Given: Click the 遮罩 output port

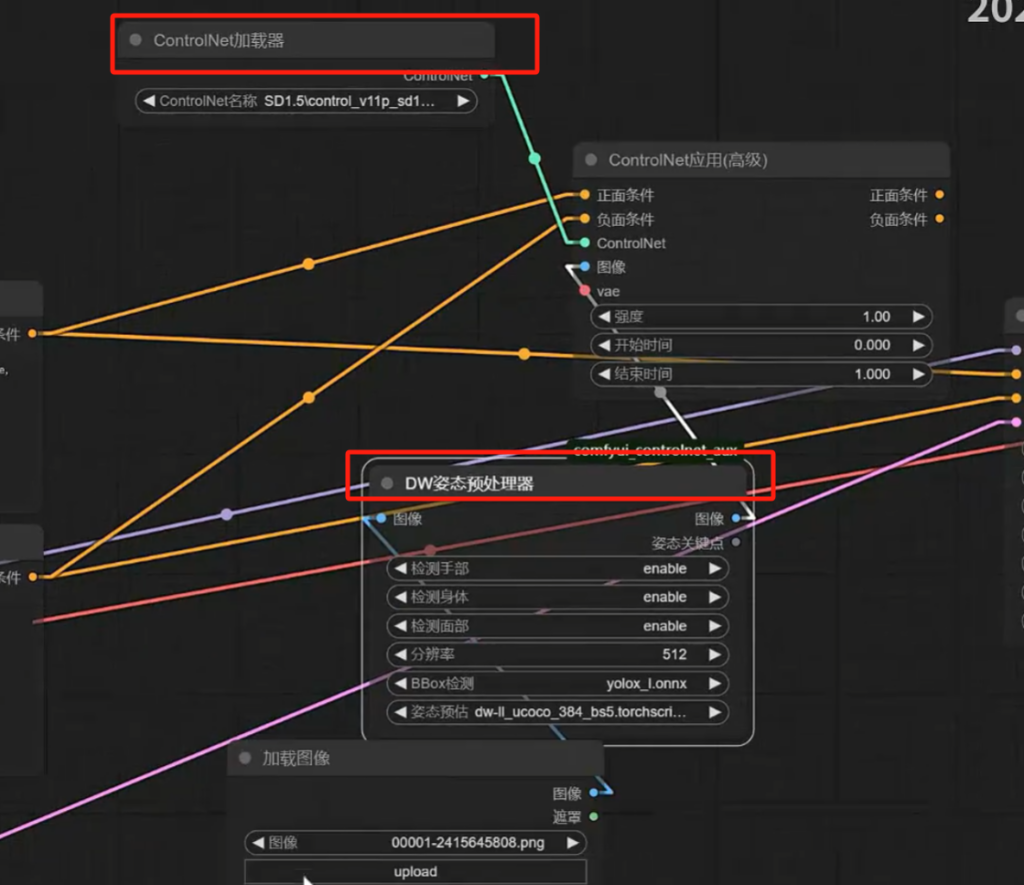Looking at the screenshot, I should click(x=594, y=817).
